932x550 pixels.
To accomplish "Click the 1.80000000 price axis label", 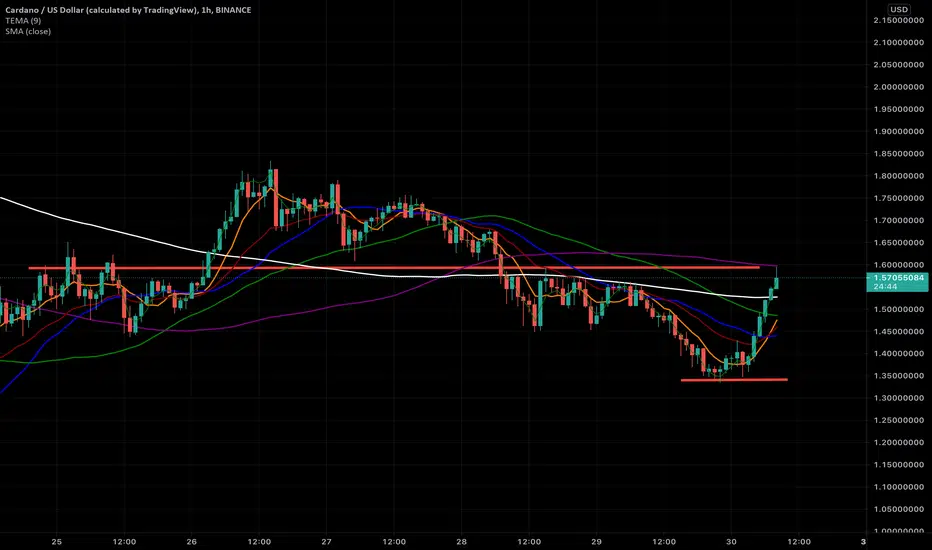I will coord(898,176).
